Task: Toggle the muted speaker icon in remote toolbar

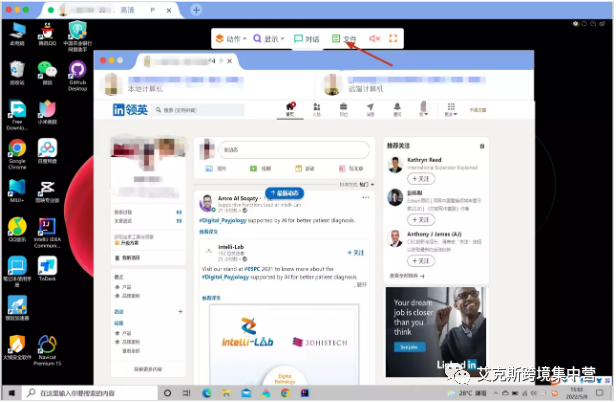Action: click(x=375, y=38)
